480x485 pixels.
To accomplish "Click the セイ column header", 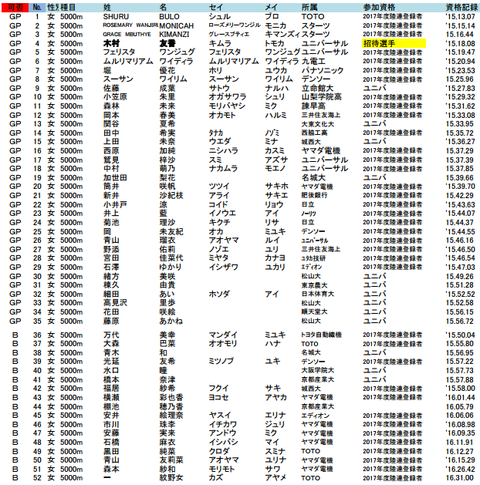I will pos(216,7).
